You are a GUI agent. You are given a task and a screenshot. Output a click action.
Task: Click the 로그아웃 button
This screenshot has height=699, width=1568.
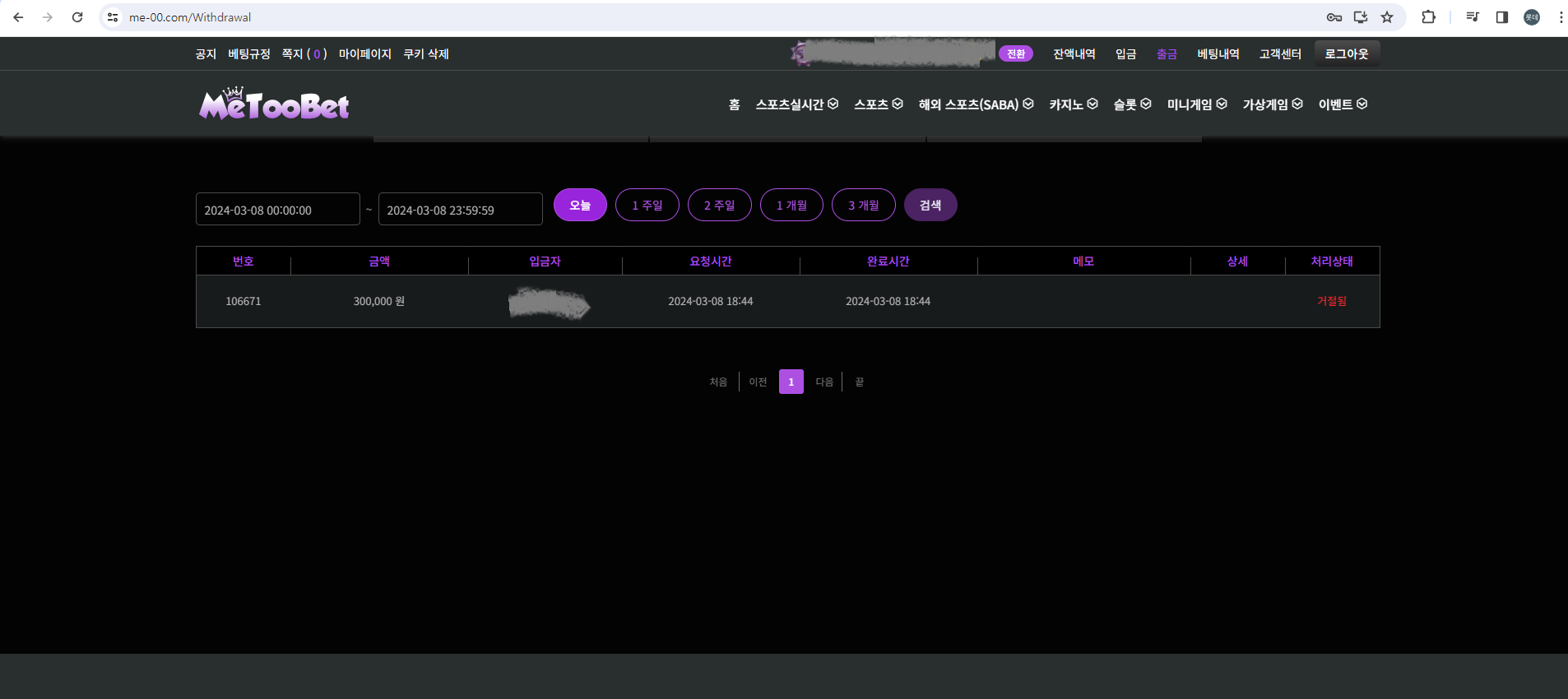[1346, 54]
